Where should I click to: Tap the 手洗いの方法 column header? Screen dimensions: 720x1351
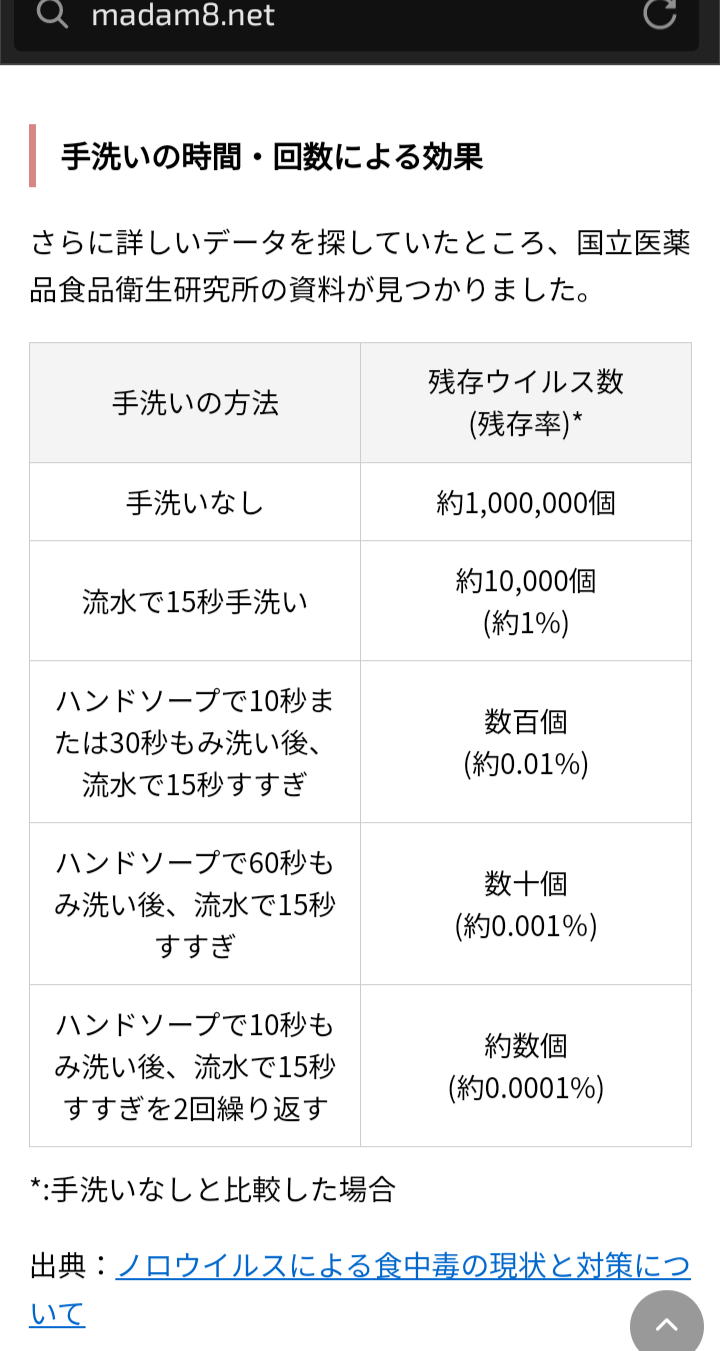click(x=195, y=403)
